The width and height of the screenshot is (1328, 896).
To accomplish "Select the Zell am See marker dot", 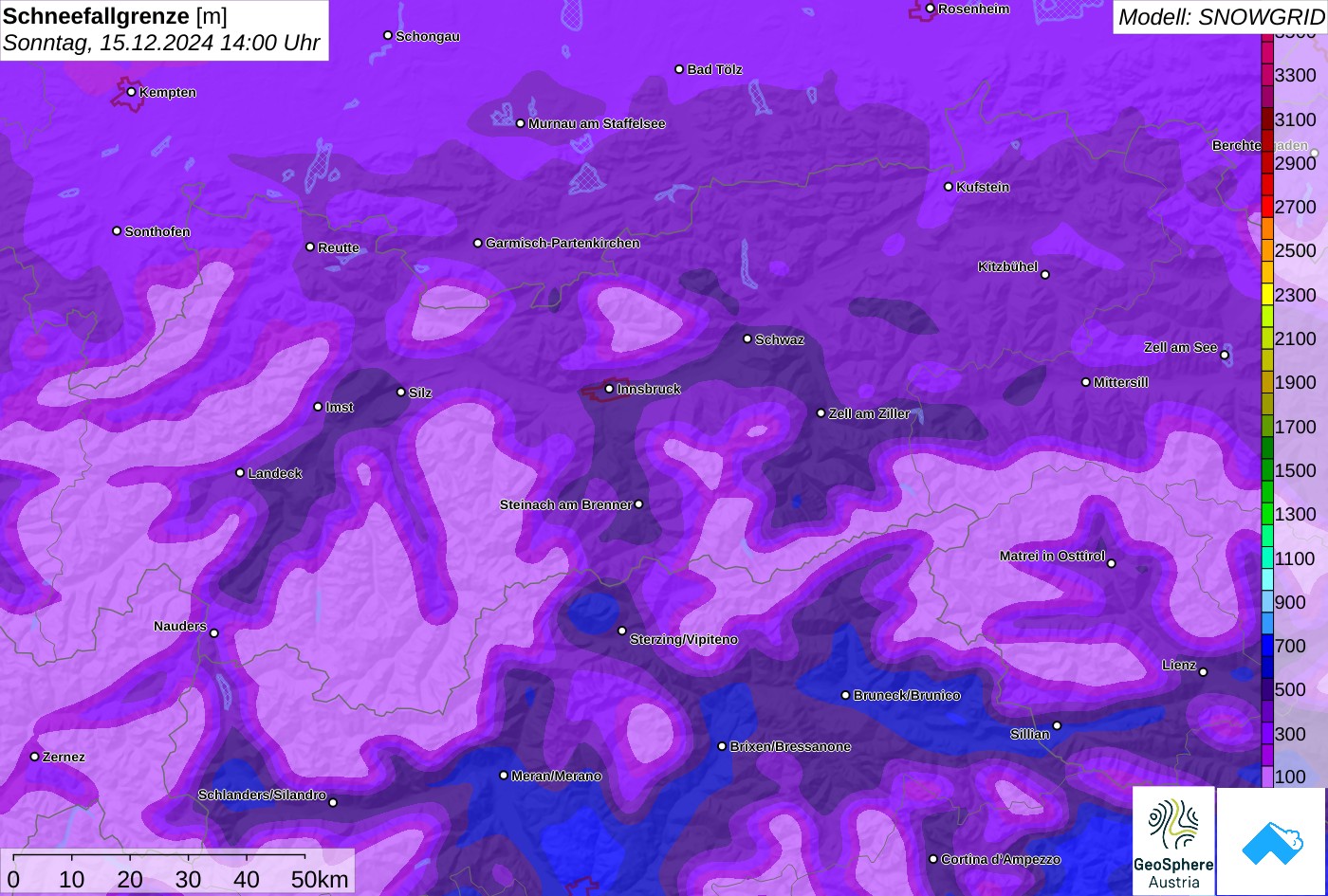I will [x=1225, y=356].
